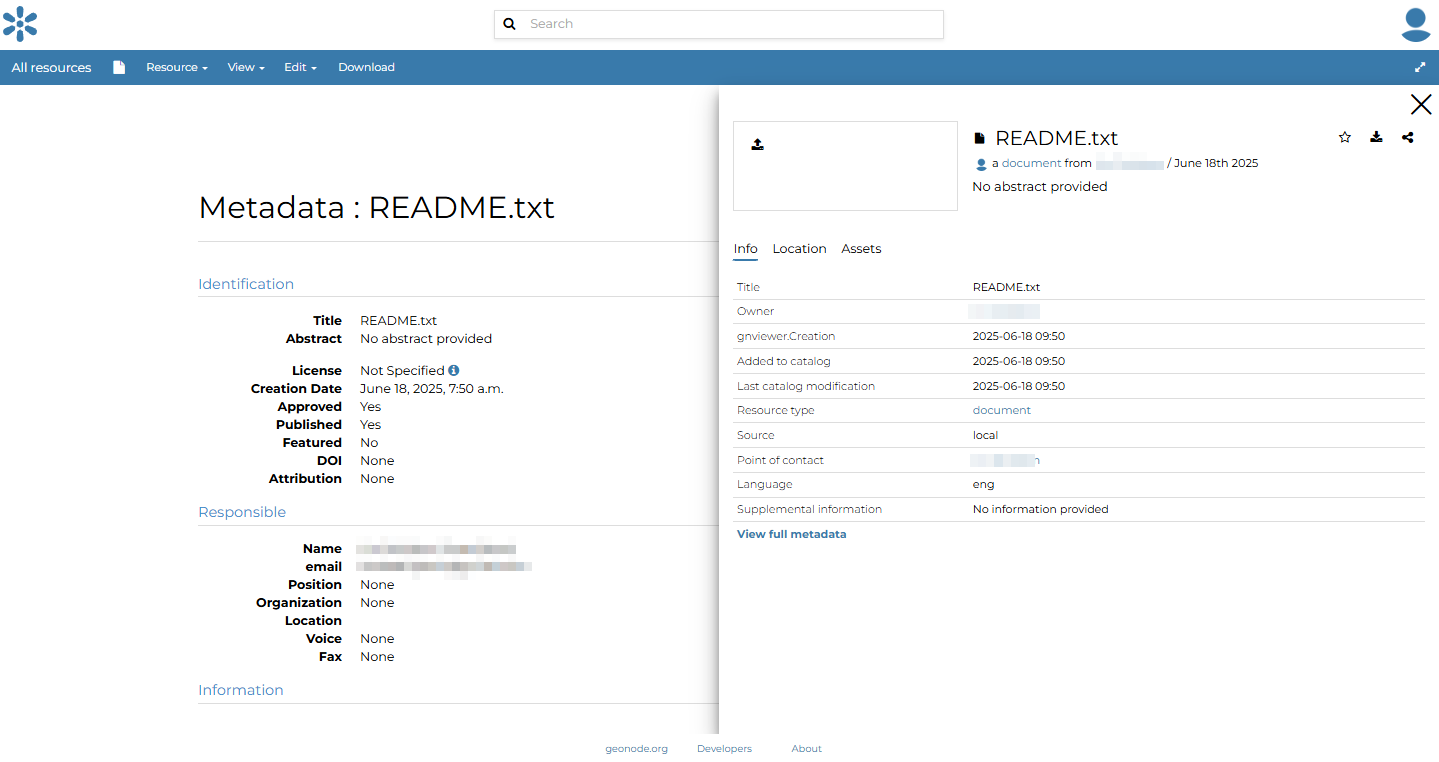Viewport: 1439px width, 762px height.
Task: Click the Information section heading
Action: pos(240,691)
